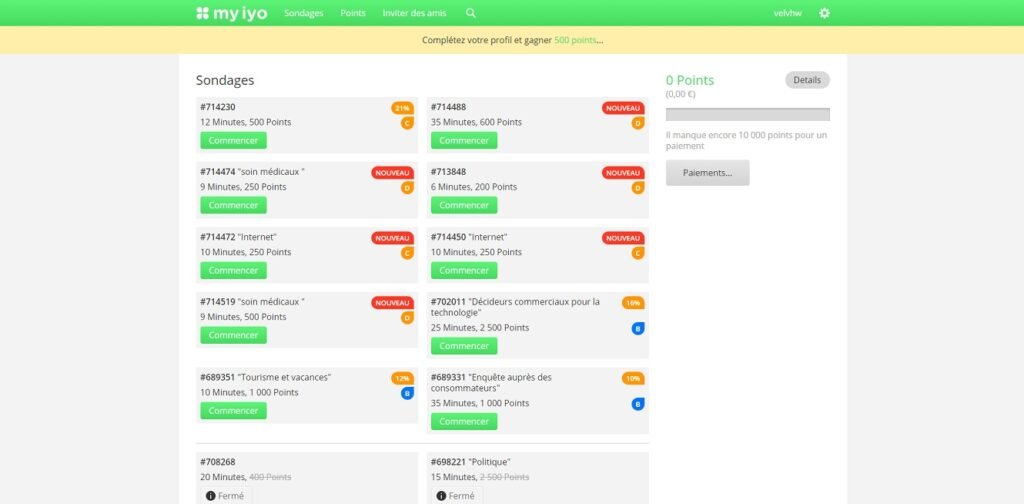Click the NOUVEAU tag on survey #713848
Image resolution: width=1024 pixels, height=504 pixels.
tap(623, 173)
